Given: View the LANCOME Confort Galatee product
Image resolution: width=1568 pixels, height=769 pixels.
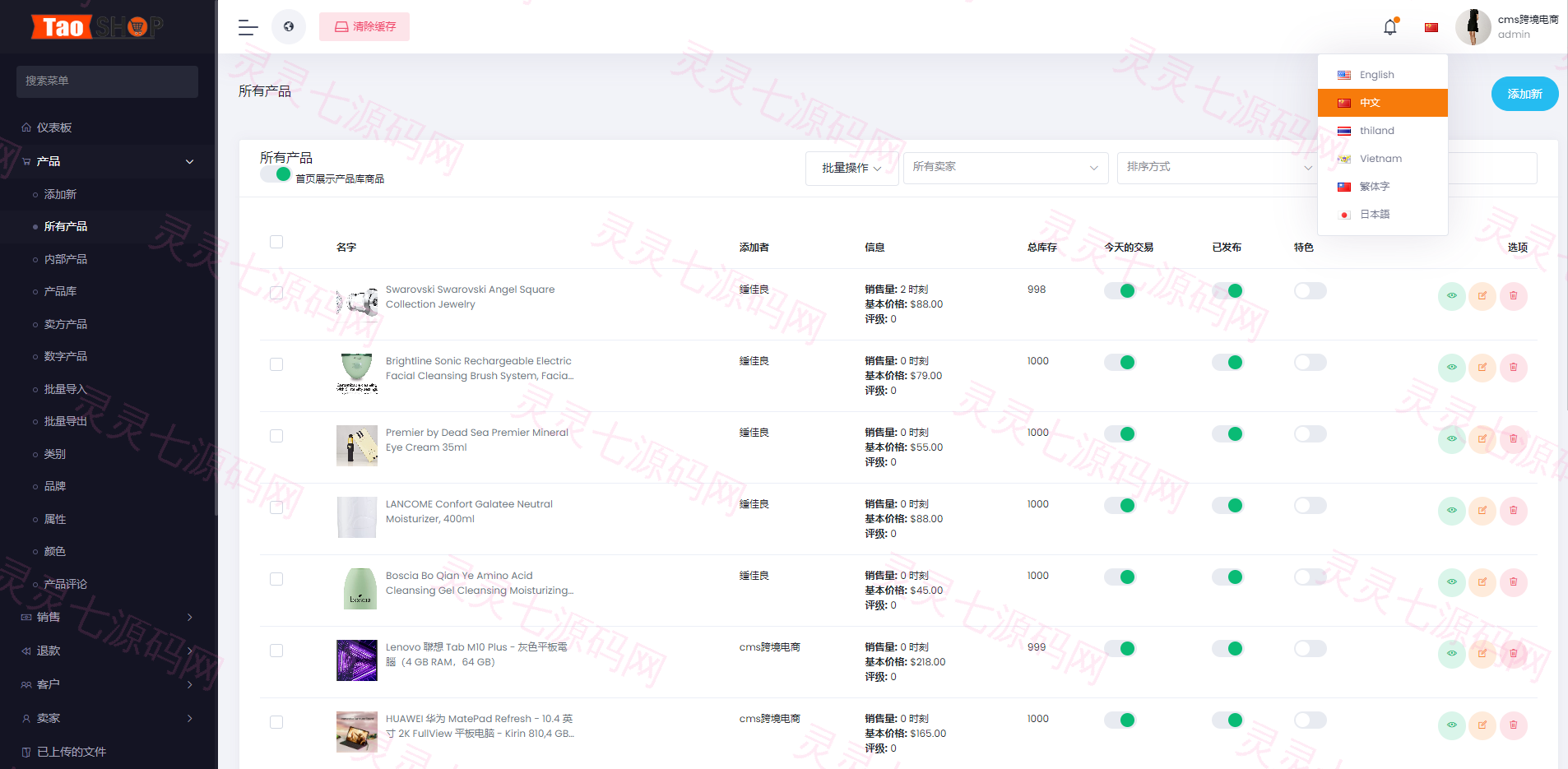Looking at the screenshot, I should point(1451,511).
